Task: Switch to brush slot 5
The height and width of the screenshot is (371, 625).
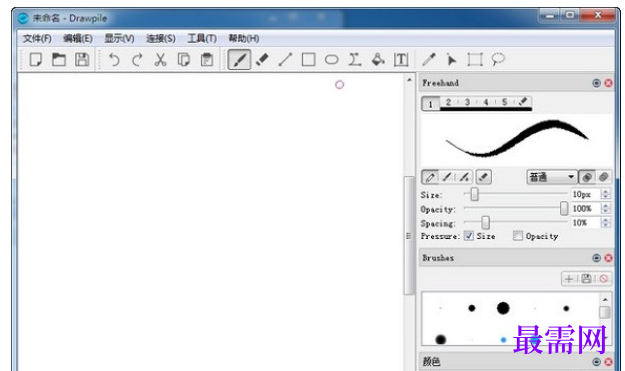Action: point(504,102)
